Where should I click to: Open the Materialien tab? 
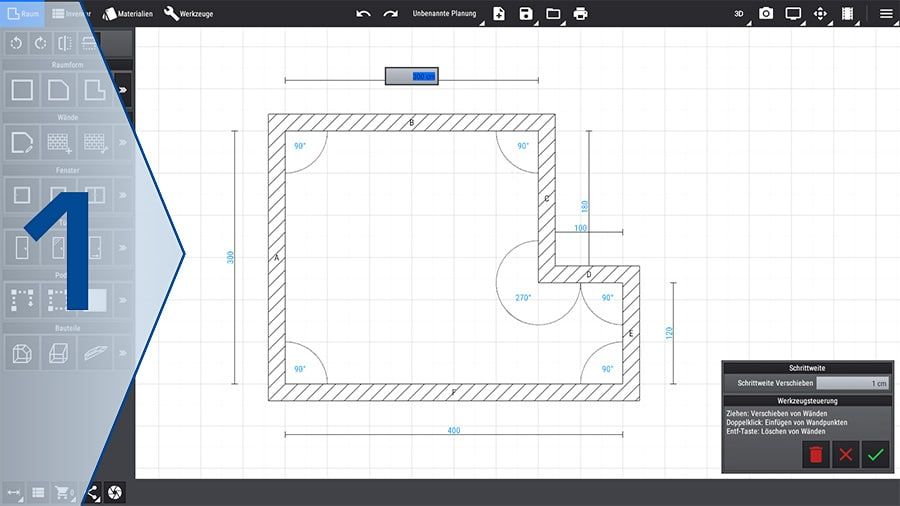click(x=128, y=14)
